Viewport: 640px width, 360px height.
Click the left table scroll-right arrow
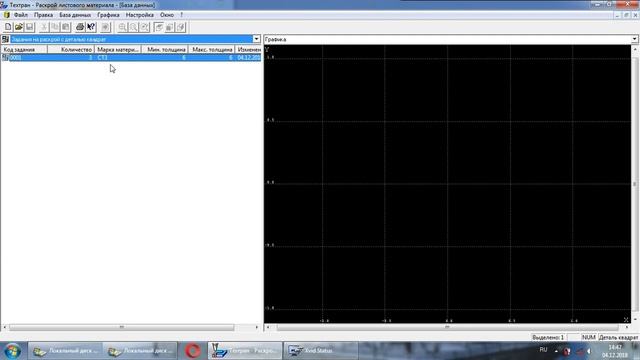[x=257, y=327]
